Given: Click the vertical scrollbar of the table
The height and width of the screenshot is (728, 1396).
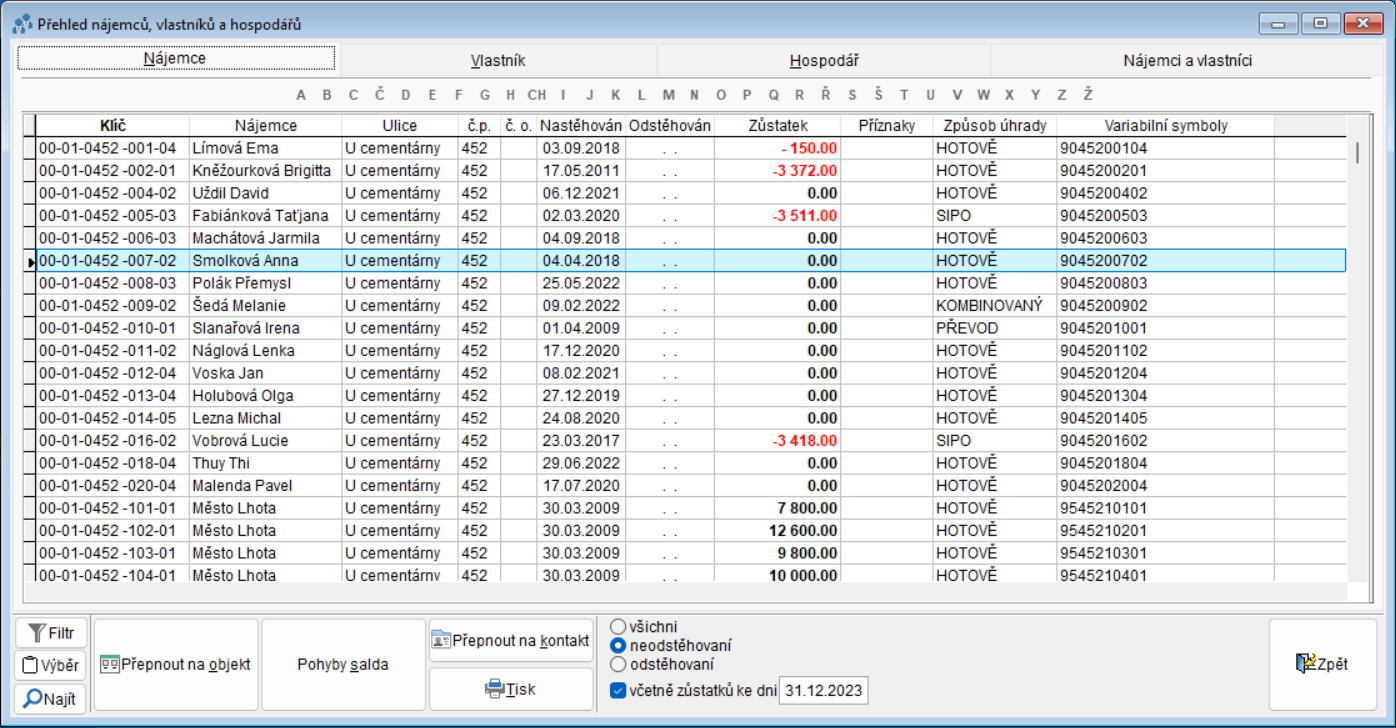Looking at the screenshot, I should click(1356, 350).
